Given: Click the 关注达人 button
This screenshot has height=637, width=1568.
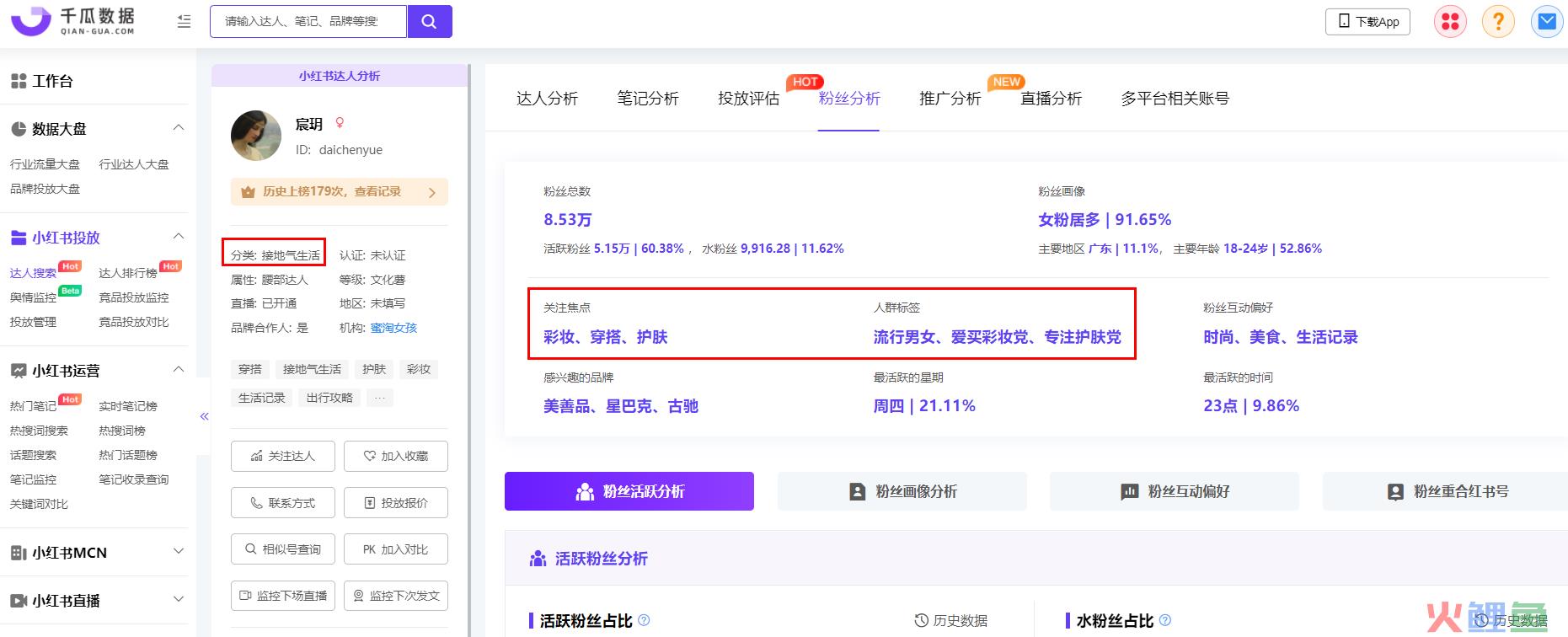Looking at the screenshot, I should (x=283, y=456).
